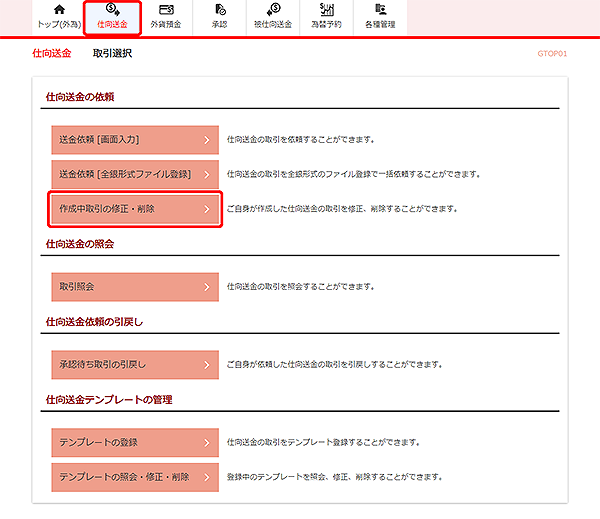Open the 取引照会 button
This screenshot has height=519, width=600.
[135, 287]
